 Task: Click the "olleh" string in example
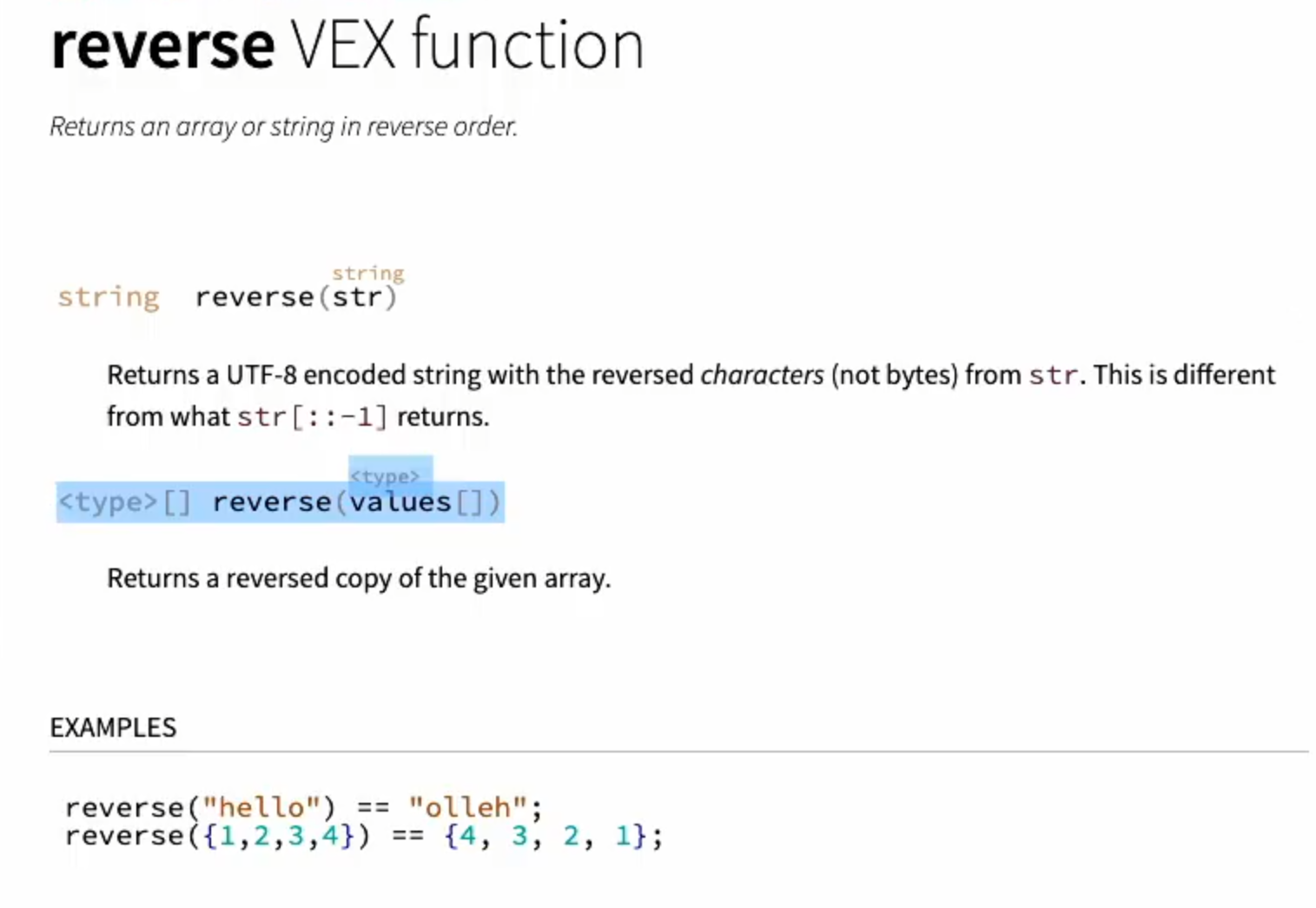point(468,807)
